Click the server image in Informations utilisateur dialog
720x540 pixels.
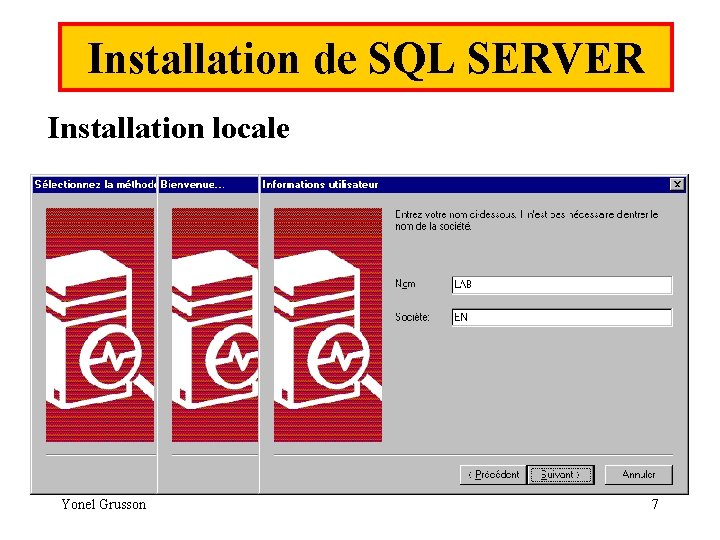pos(328,325)
